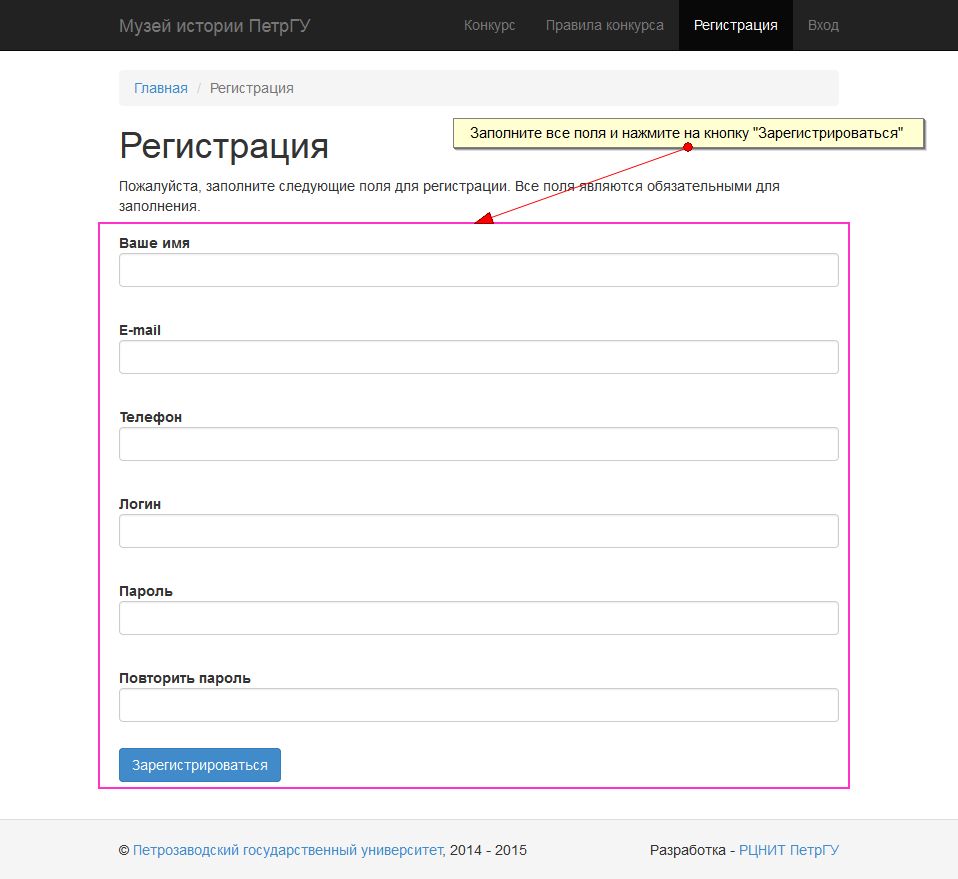The image size is (958, 879).
Task: Open the 'Музей истории ПетрГУ' brand link
Action: point(214,25)
